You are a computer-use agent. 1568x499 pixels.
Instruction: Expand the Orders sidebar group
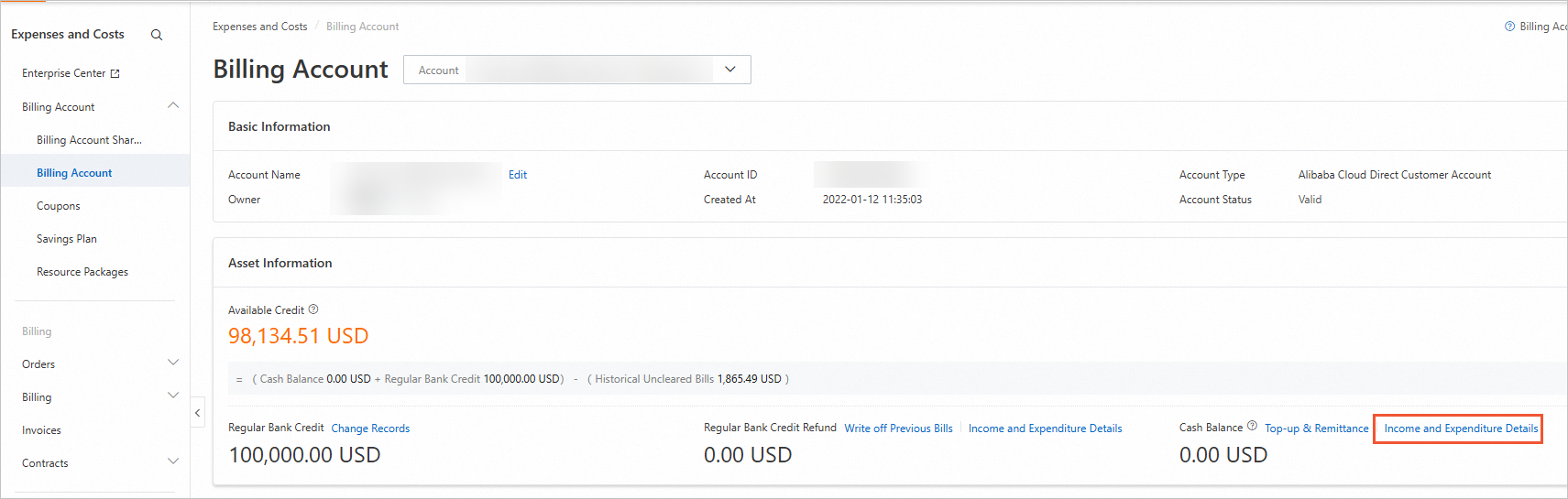(x=173, y=363)
